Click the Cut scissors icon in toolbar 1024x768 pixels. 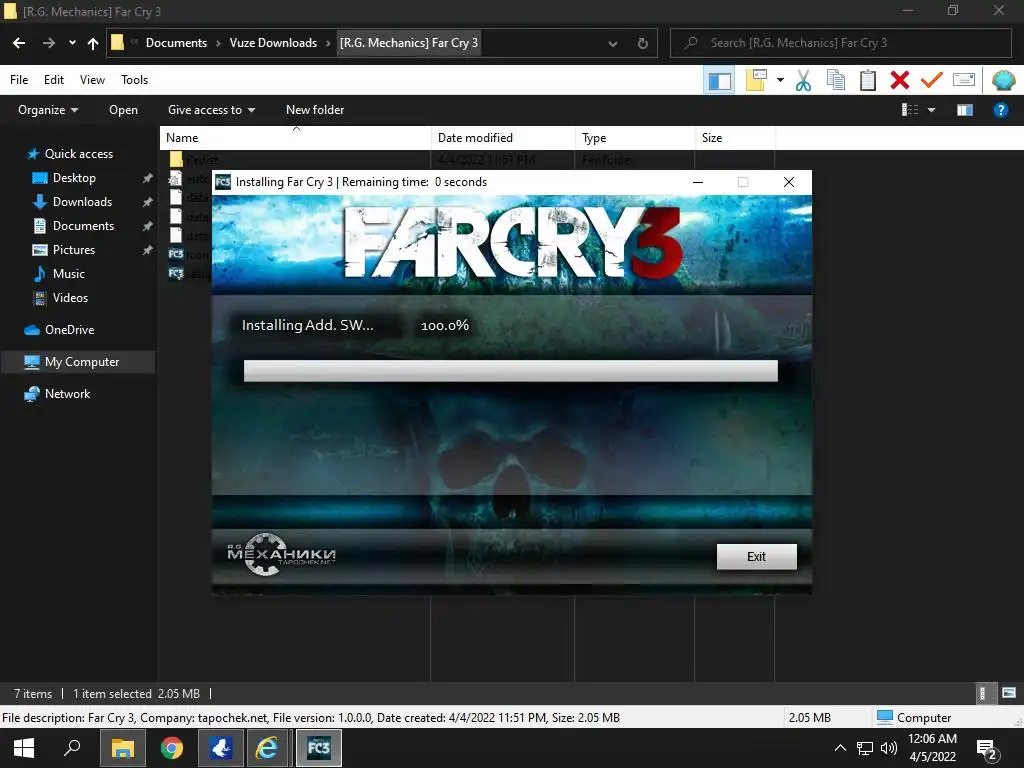pyautogui.click(x=803, y=80)
